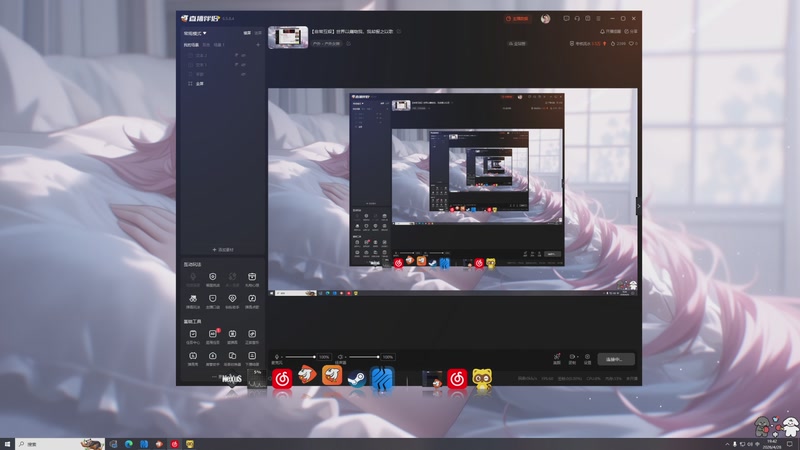Click the Windows taskbar search box
800x450 pixels.
[60, 444]
